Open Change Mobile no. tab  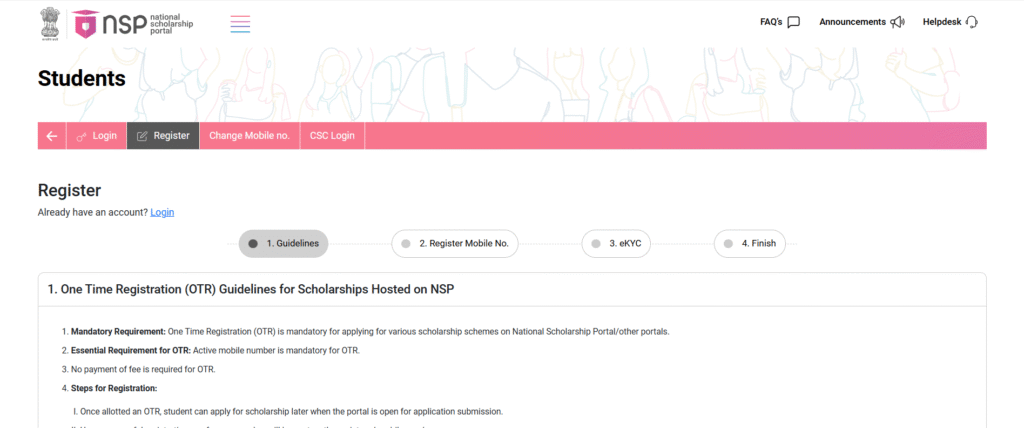(249, 136)
